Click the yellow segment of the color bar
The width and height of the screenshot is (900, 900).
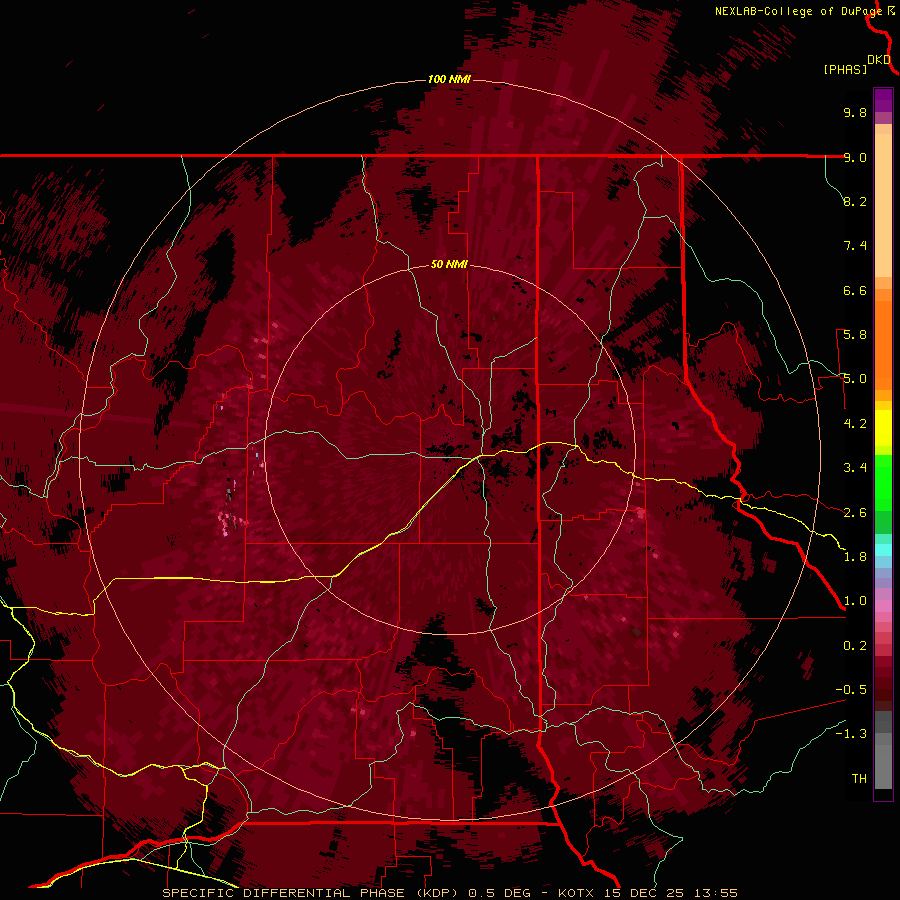[x=883, y=428]
